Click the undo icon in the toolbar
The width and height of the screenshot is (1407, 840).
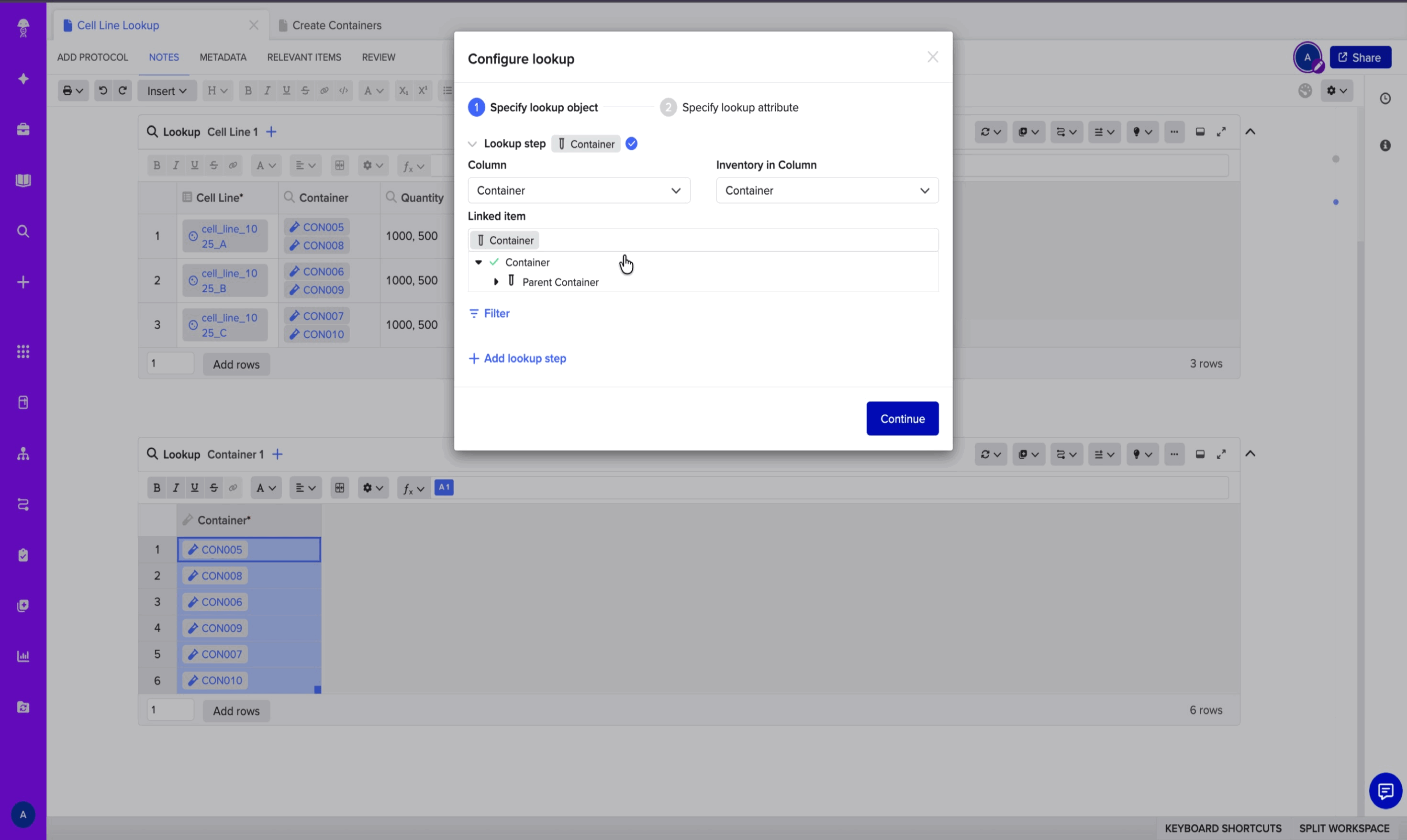click(102, 90)
